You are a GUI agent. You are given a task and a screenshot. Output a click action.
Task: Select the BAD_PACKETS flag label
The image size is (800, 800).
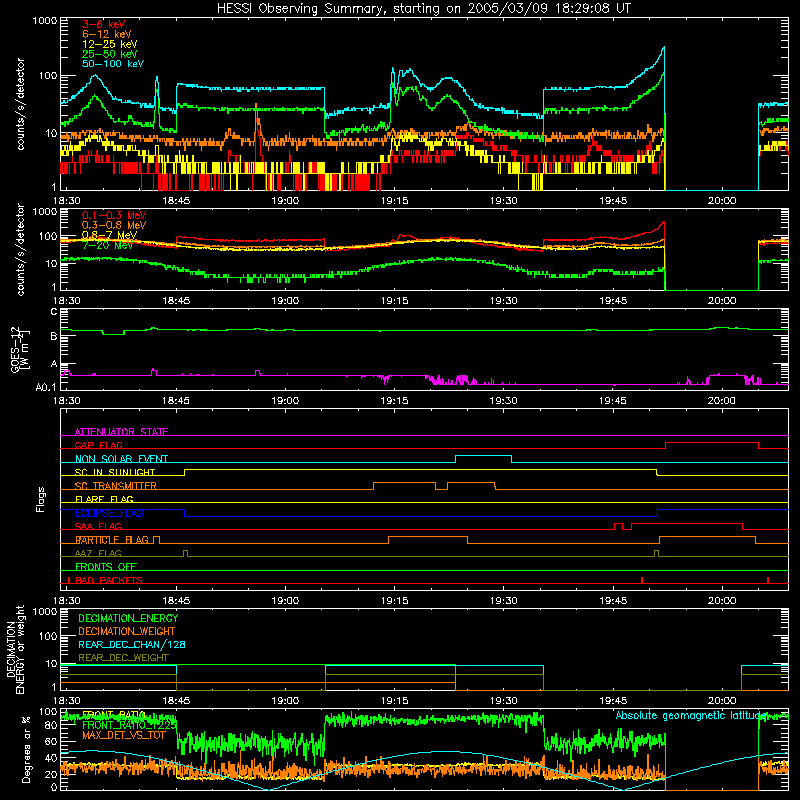[109, 580]
